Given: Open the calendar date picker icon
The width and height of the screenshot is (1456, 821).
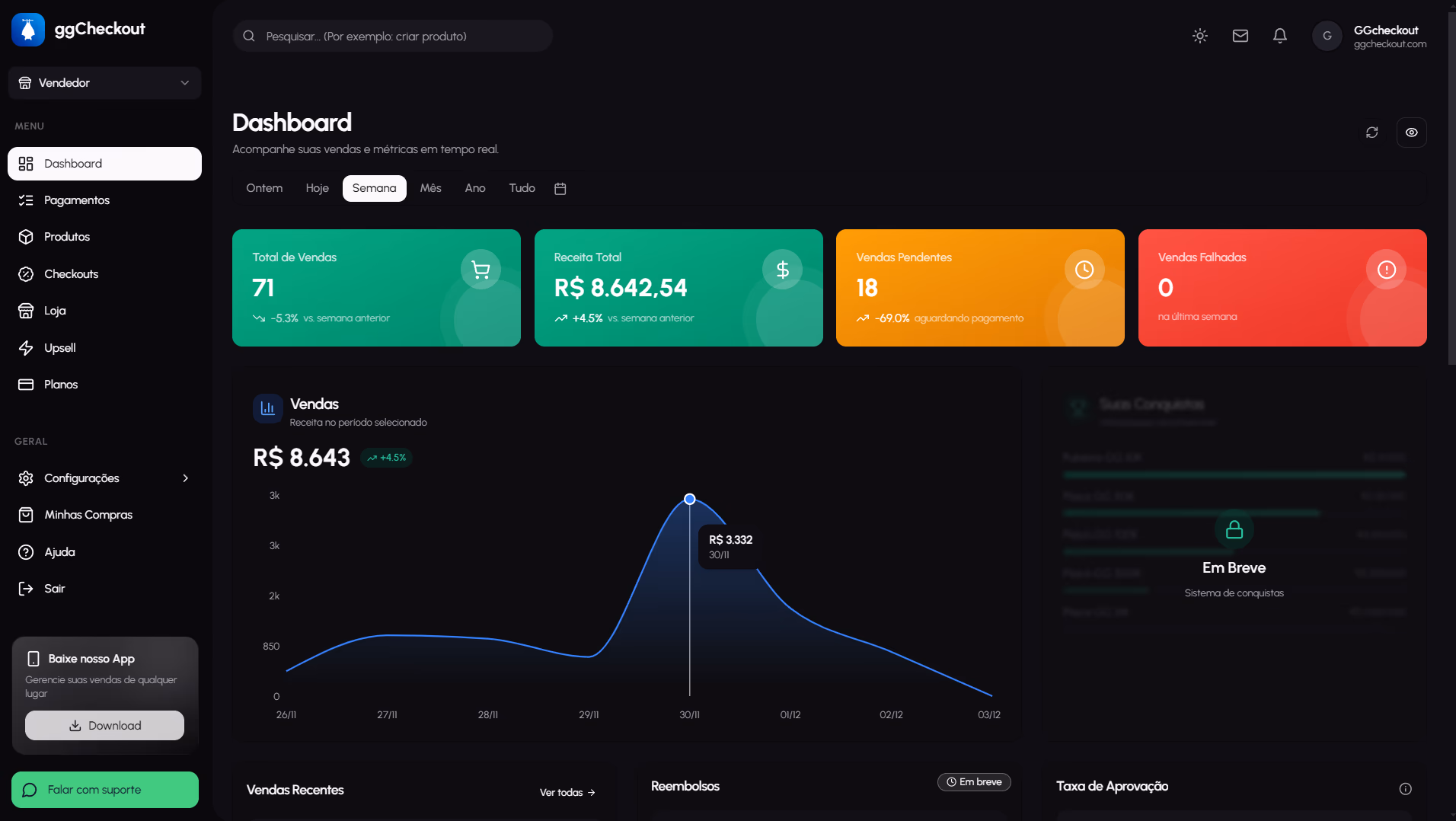Looking at the screenshot, I should pyautogui.click(x=560, y=189).
